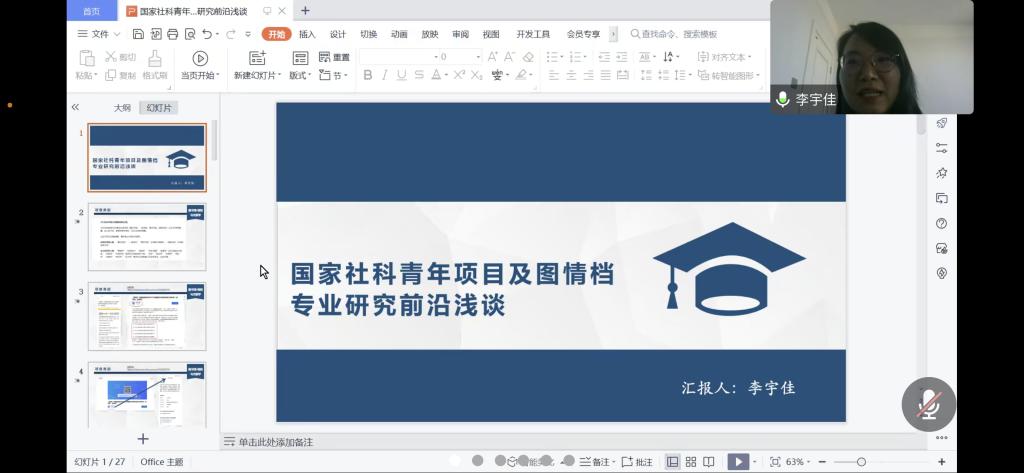
Task: Open the 插入 ribbon tab
Action: click(x=307, y=33)
